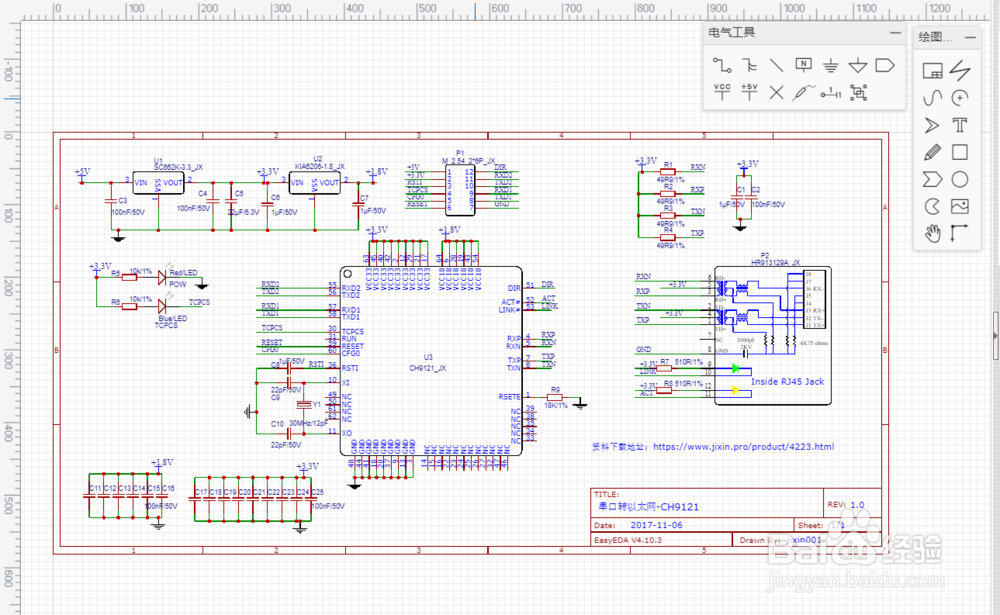The image size is (1000, 615).
Task: Select the No Connect X marker tool
Action: click(x=776, y=93)
